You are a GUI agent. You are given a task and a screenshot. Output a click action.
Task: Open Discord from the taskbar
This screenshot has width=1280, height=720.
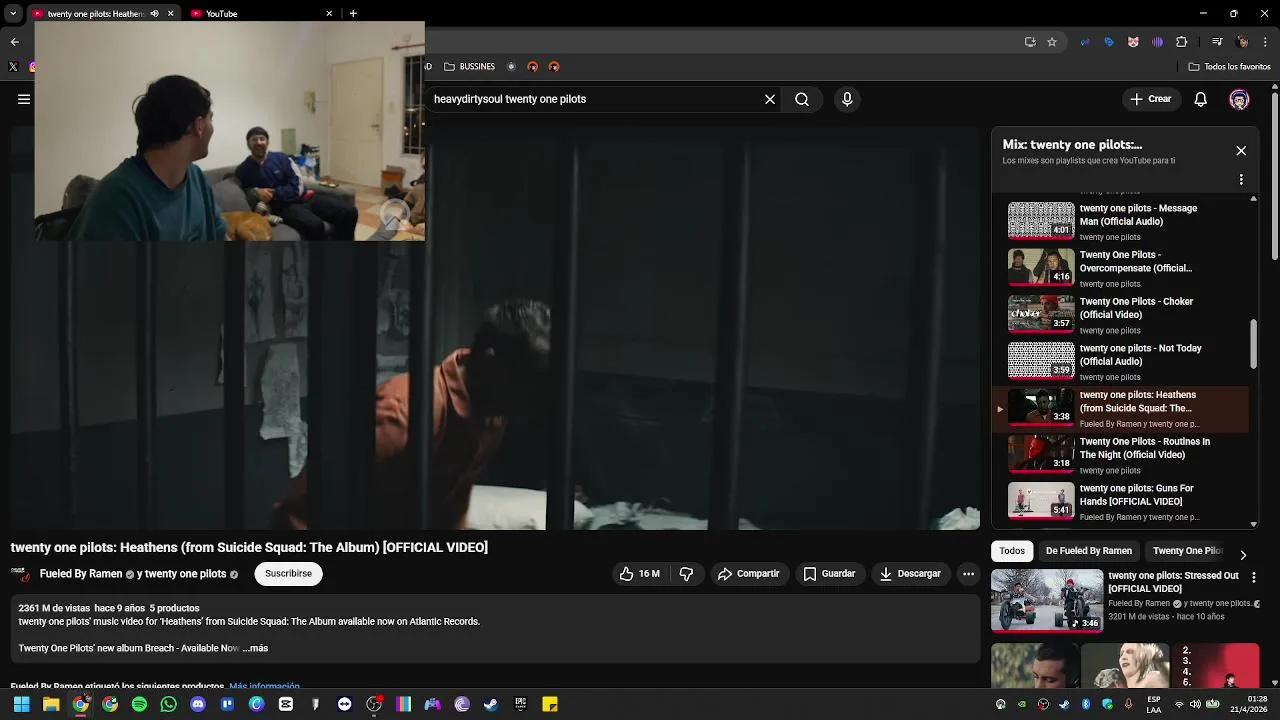(x=198, y=704)
